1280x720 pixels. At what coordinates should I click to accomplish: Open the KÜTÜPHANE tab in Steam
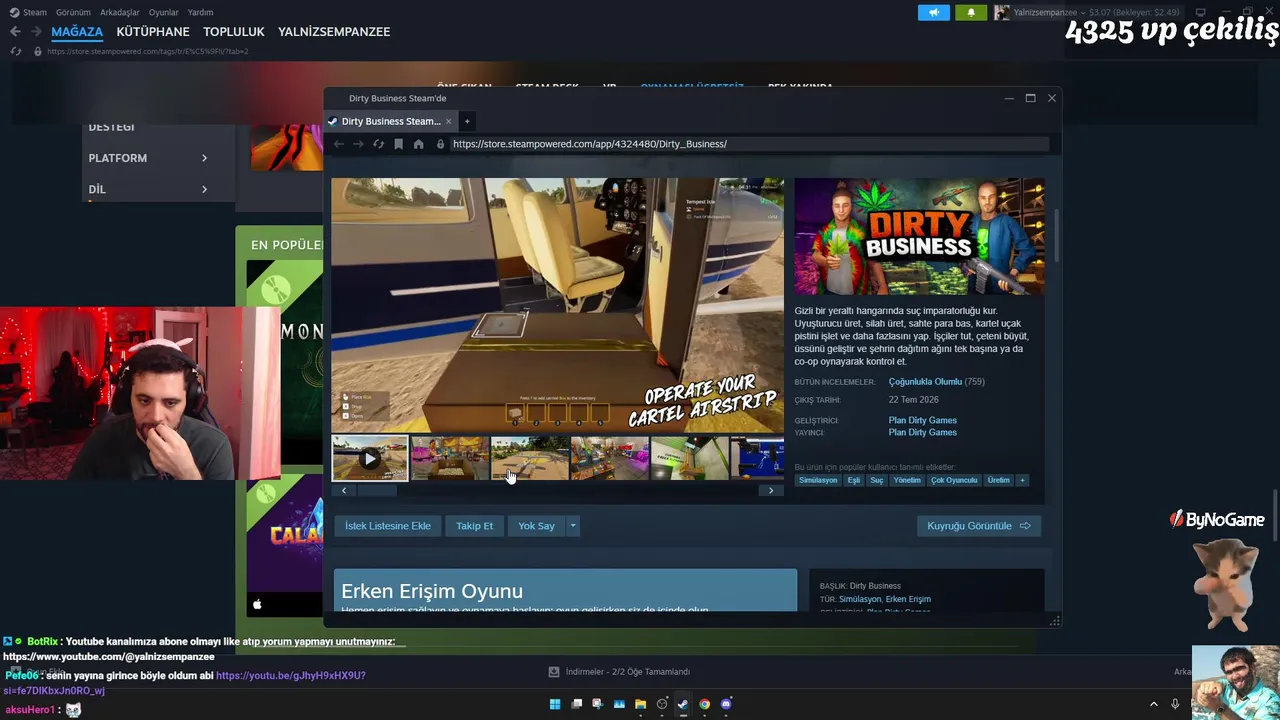(x=153, y=32)
